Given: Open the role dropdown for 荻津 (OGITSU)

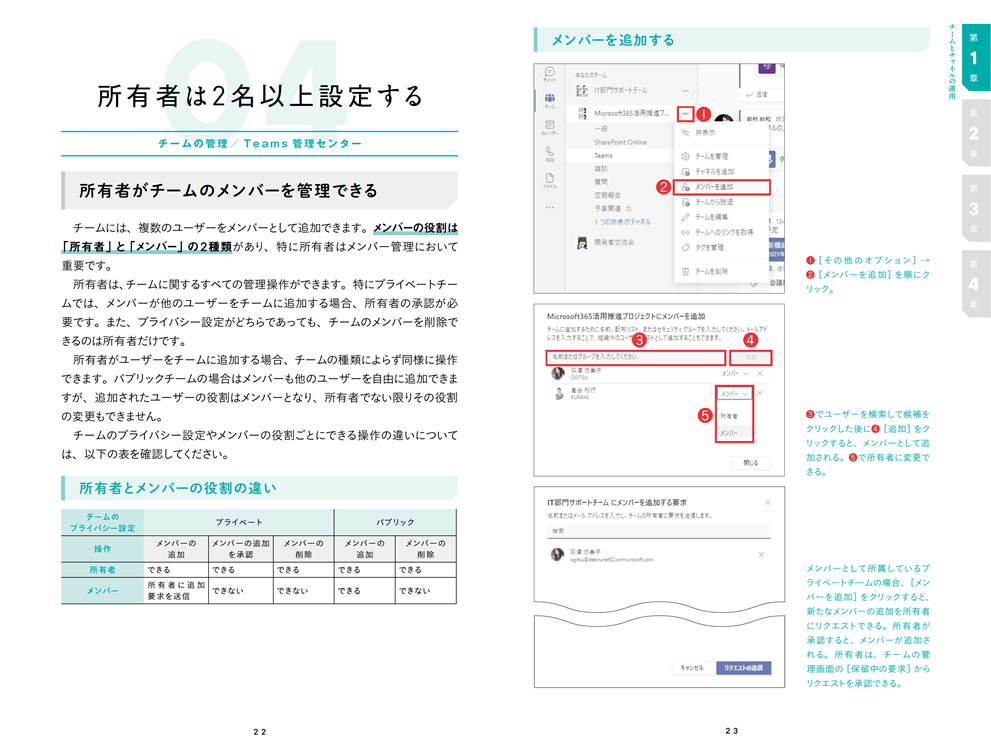Looking at the screenshot, I should tap(734, 374).
